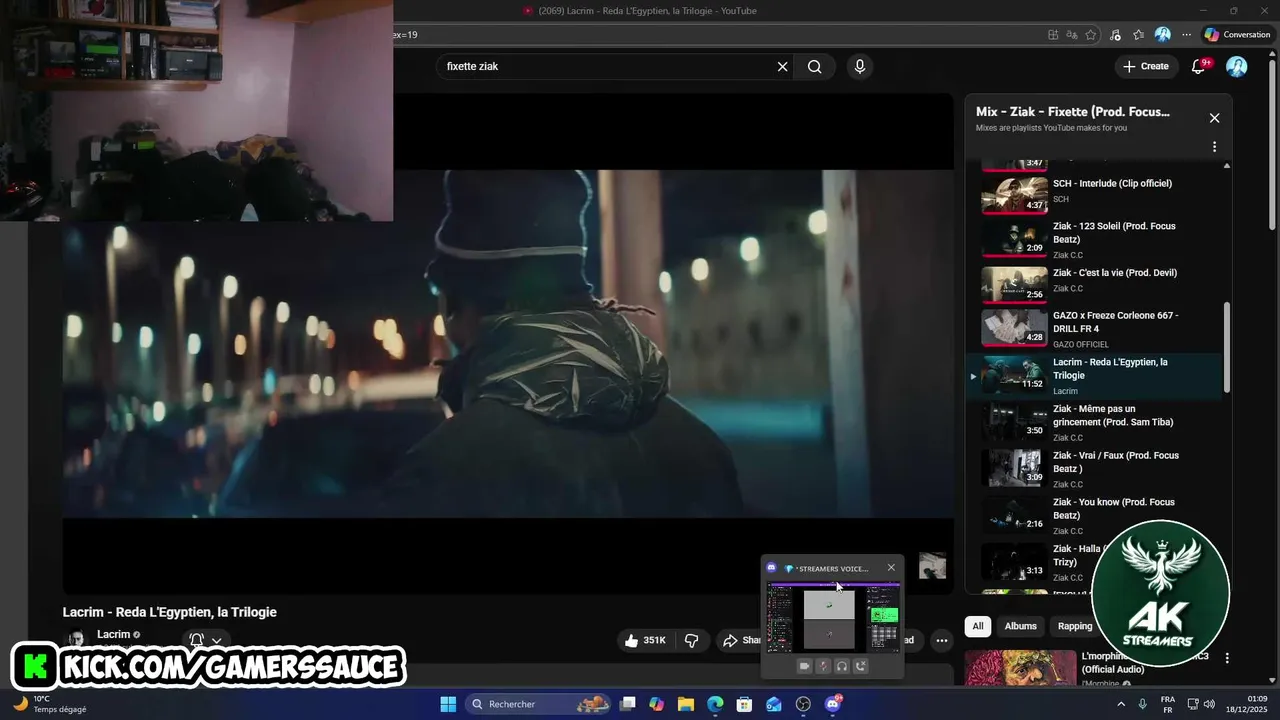Click the translate page icon
The image size is (1280, 720).
1072,35
